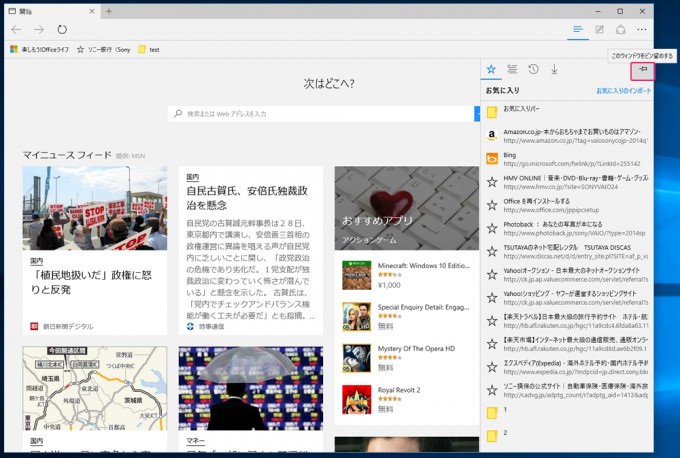Open the お気に入りバー folder
Image resolution: width=680 pixels, height=458 pixels.
click(567, 112)
